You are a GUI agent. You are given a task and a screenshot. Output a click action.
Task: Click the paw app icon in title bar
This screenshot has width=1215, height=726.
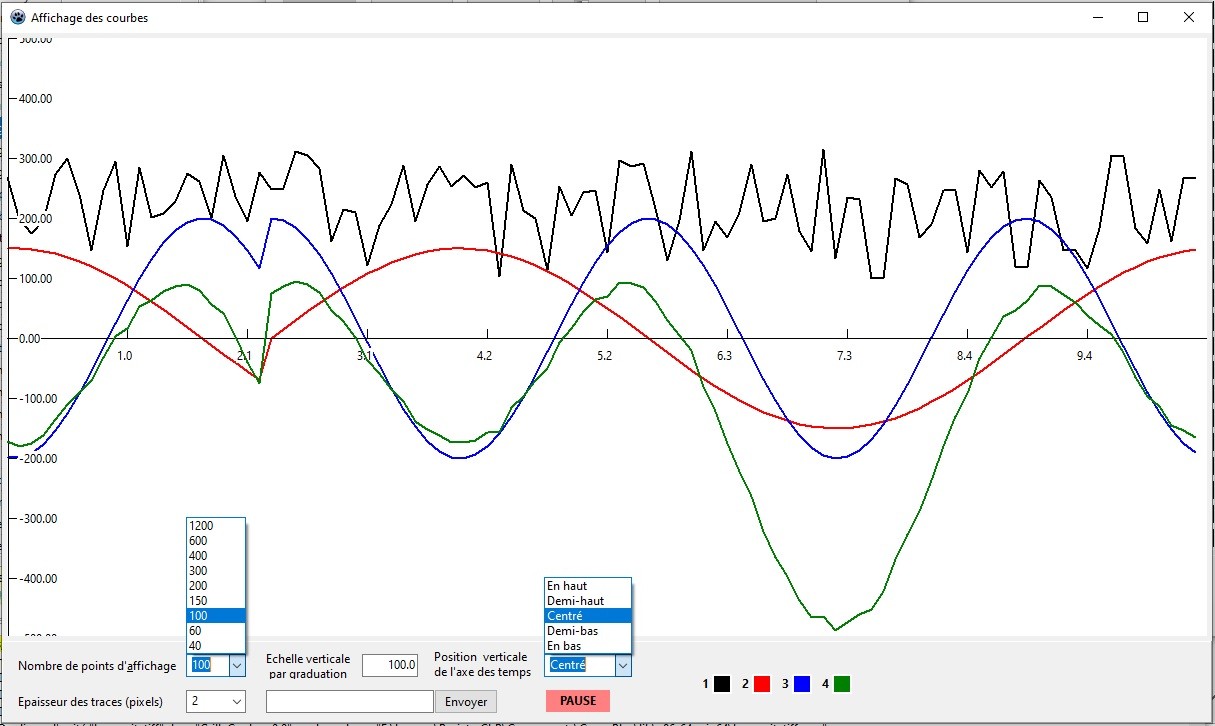point(18,17)
